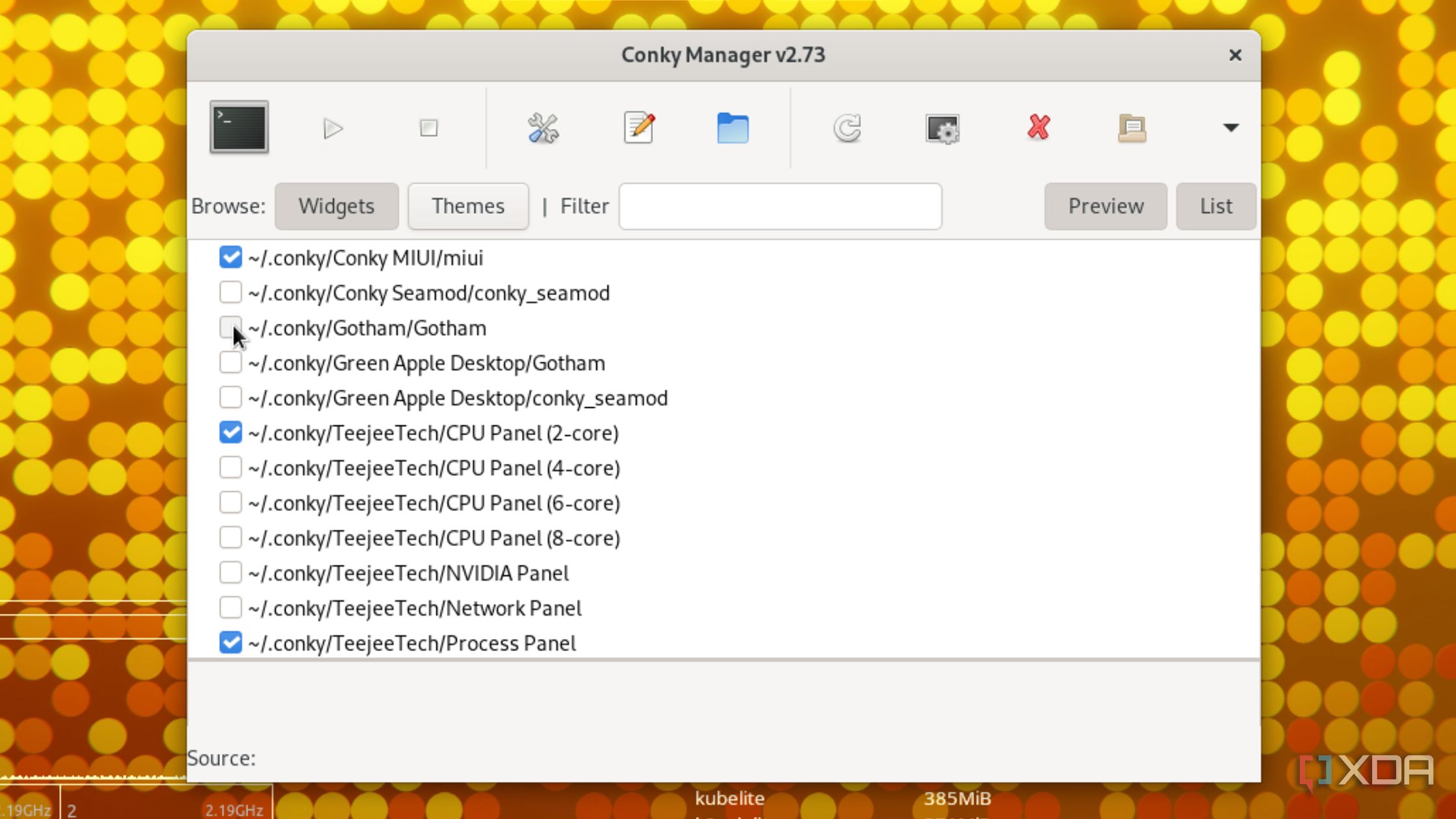Close the Conky Manager window
Image resolution: width=1456 pixels, height=819 pixels.
coord(1235,55)
